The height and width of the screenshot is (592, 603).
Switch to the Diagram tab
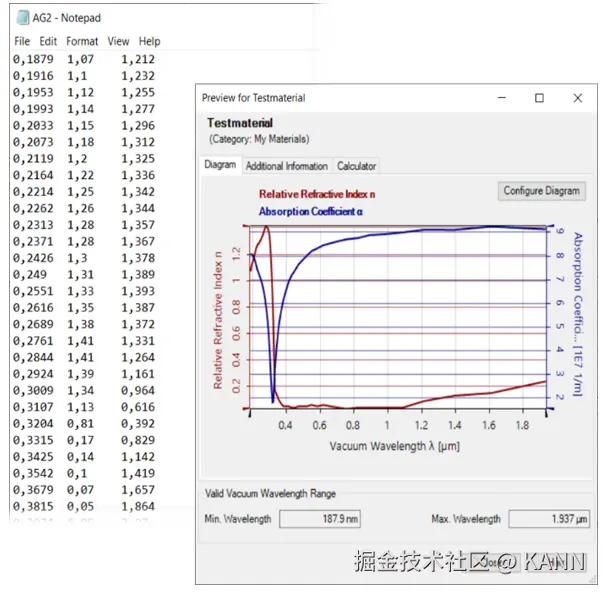click(x=220, y=165)
